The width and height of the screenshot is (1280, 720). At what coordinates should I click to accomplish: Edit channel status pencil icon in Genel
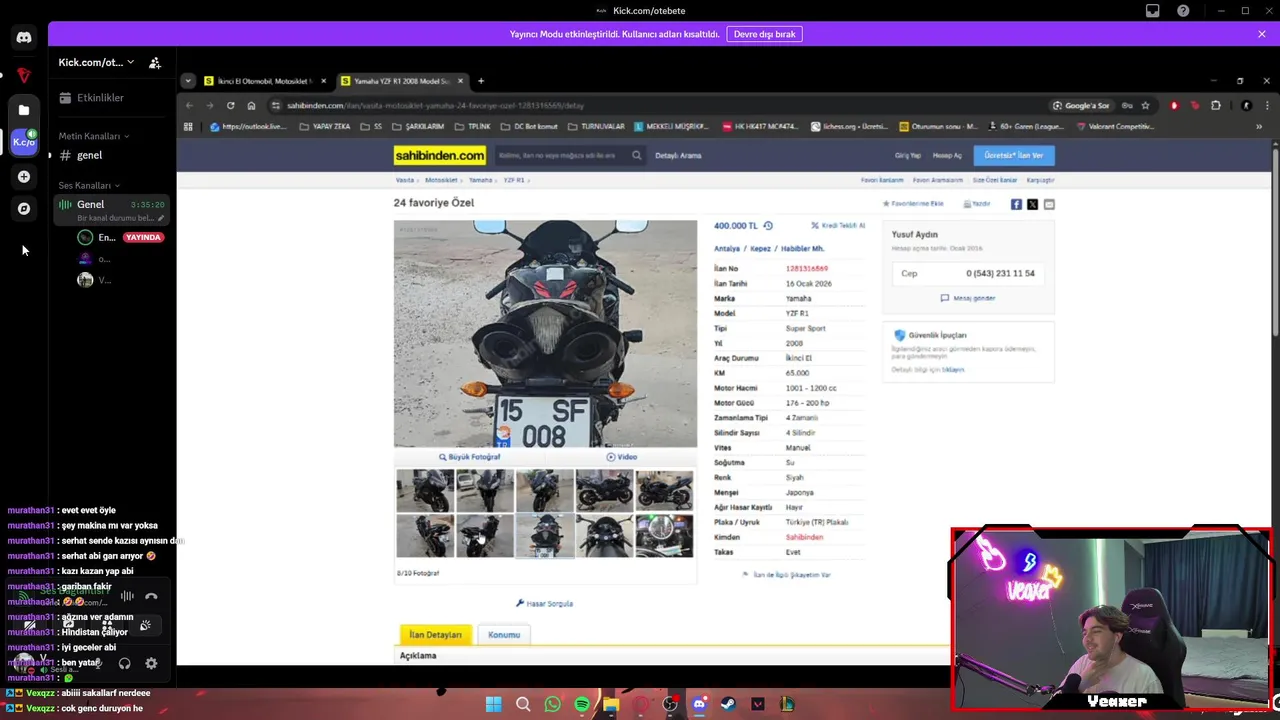[161, 218]
